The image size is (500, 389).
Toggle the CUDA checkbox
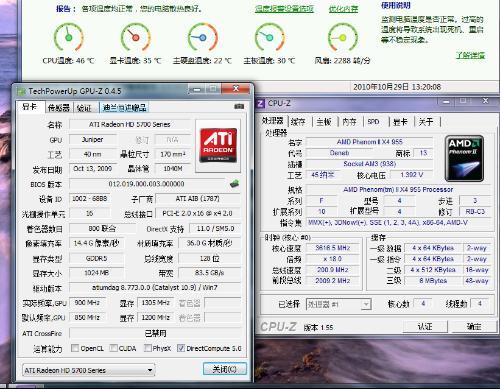(x=114, y=348)
